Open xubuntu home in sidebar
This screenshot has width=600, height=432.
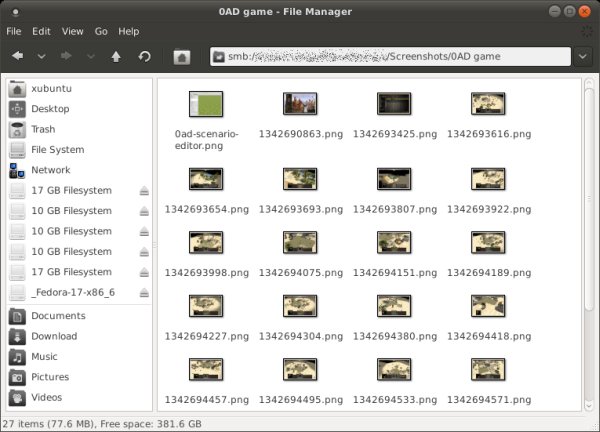click(x=79, y=89)
